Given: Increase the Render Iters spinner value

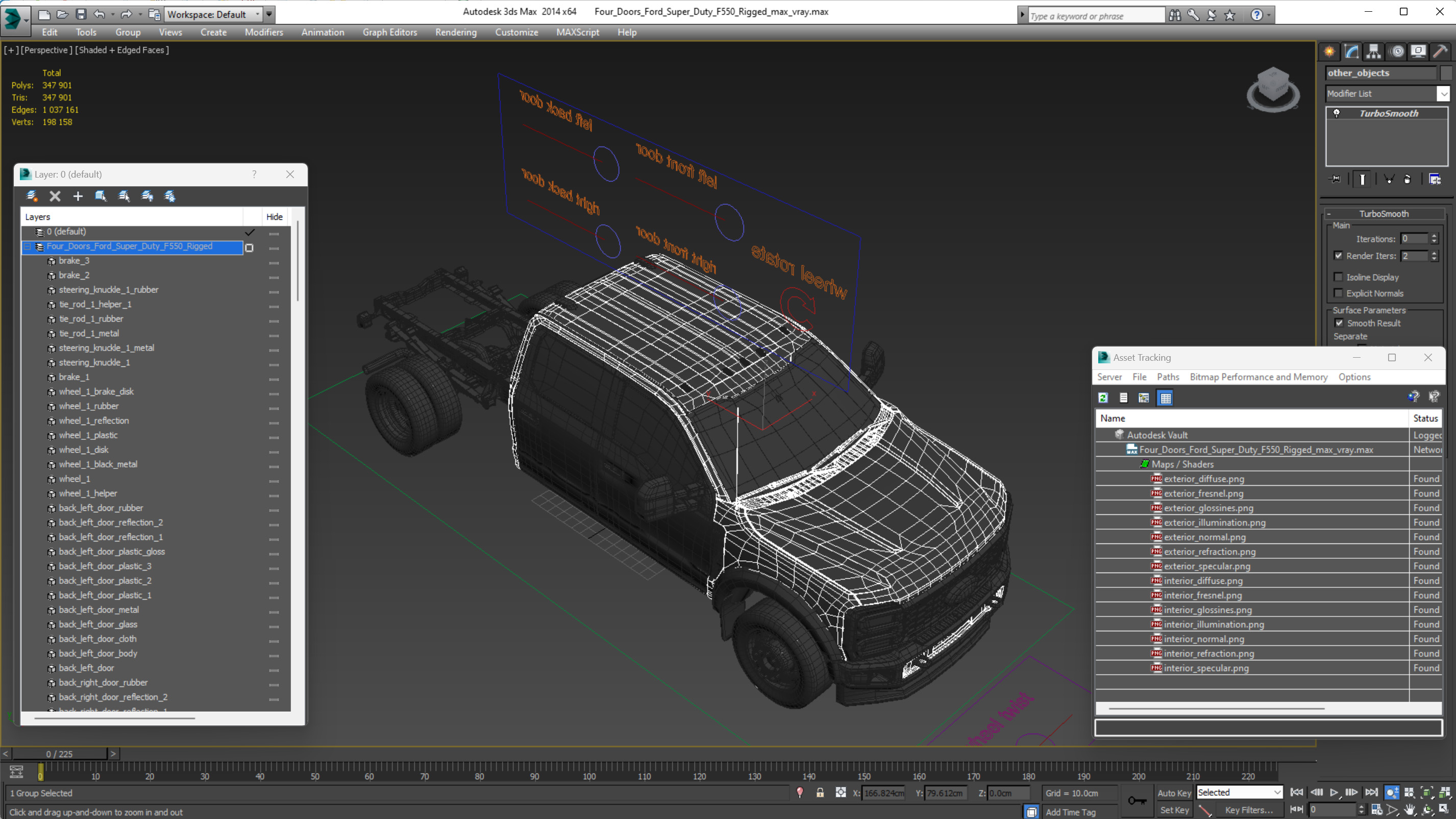Looking at the screenshot, I should (1434, 253).
